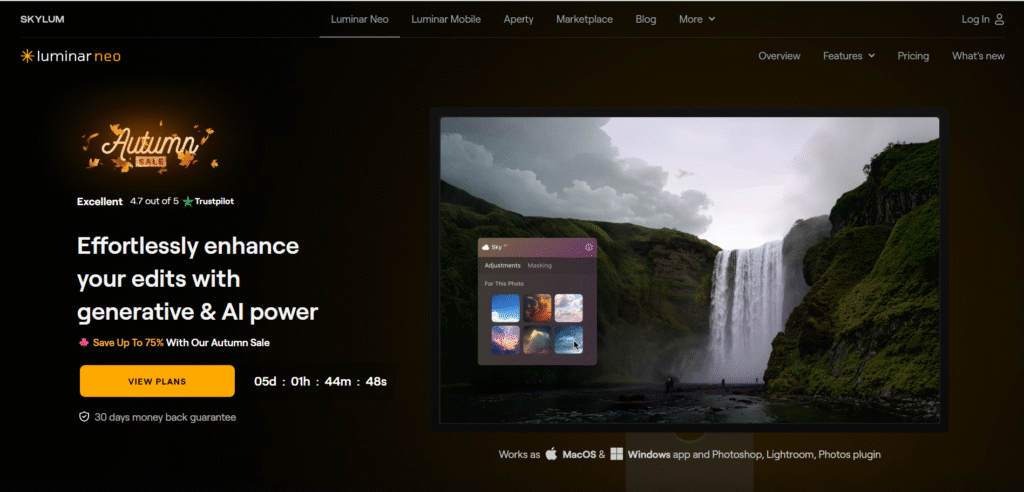Open the Pricing link
This screenshot has height=492, width=1024.
point(913,56)
